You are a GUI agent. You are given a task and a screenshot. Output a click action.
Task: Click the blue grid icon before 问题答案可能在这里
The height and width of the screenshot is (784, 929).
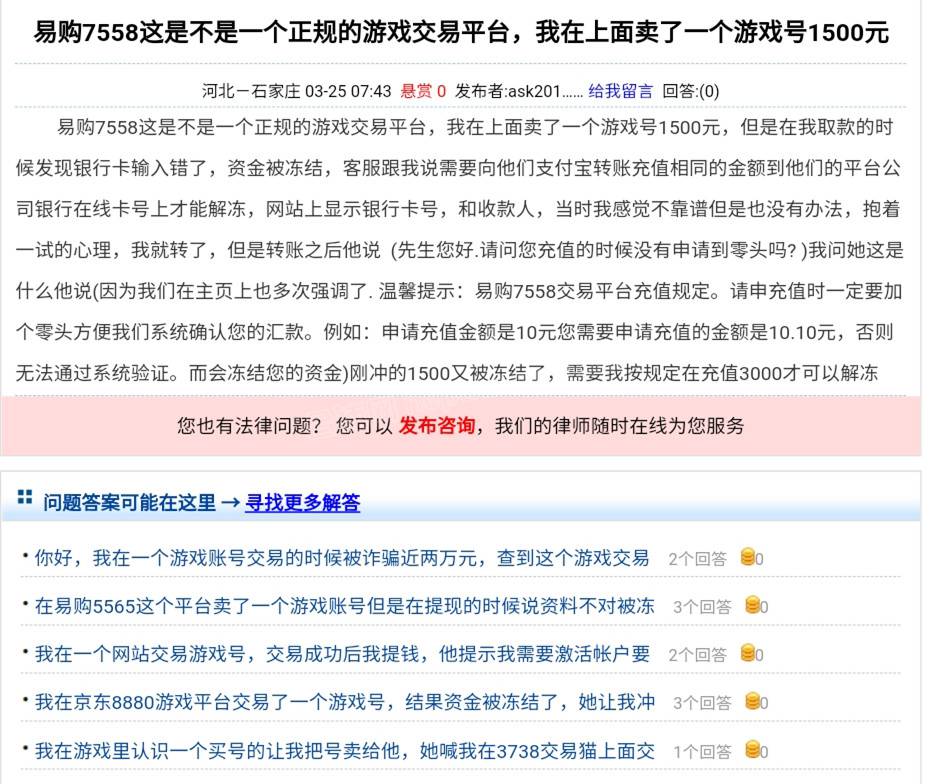(x=27, y=499)
